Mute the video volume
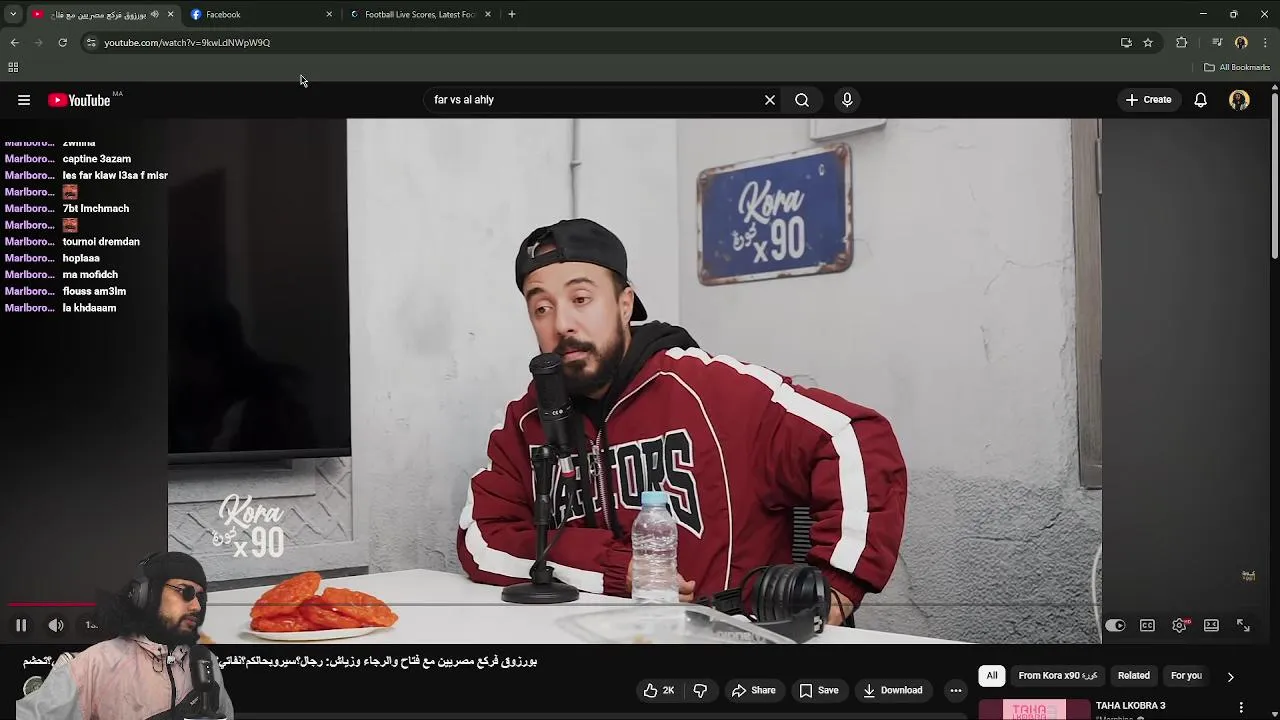 tap(56, 625)
